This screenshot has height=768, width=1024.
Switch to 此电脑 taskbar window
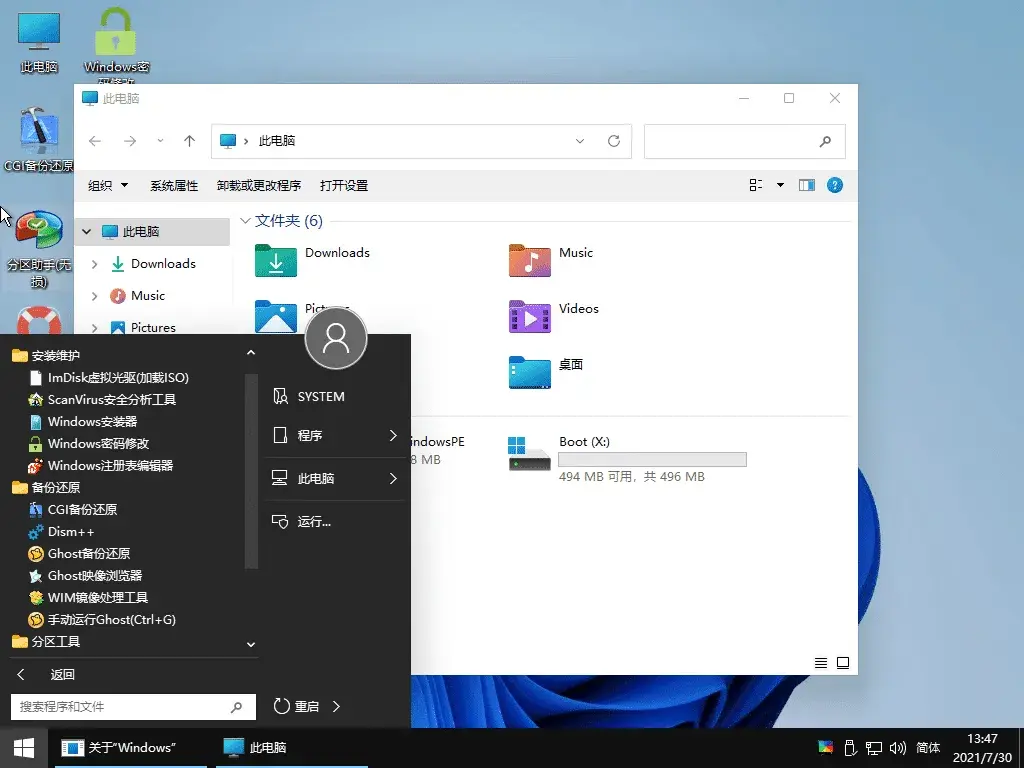292,748
